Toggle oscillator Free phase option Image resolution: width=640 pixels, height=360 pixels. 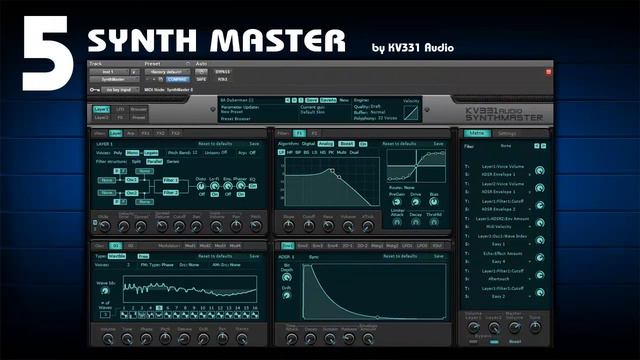click(x=143, y=256)
